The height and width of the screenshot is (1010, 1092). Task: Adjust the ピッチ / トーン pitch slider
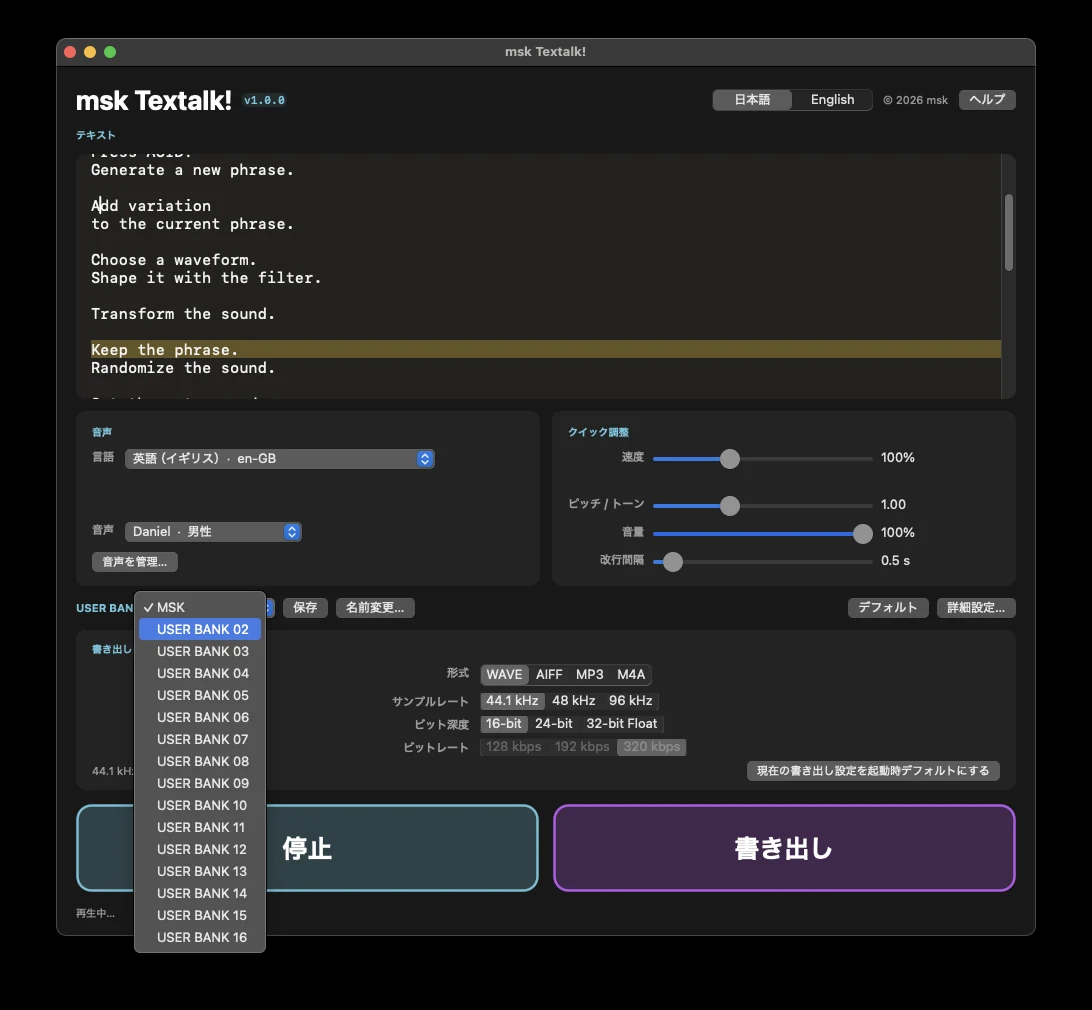coord(730,506)
